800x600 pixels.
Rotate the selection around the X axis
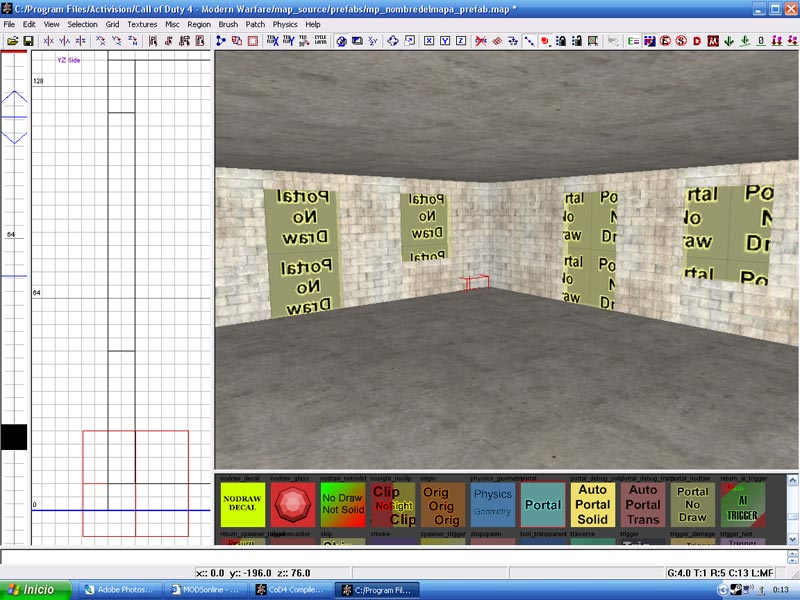point(101,41)
